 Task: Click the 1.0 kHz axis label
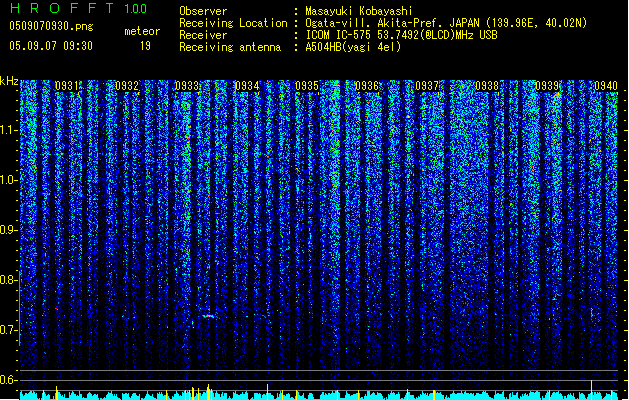click(8, 180)
